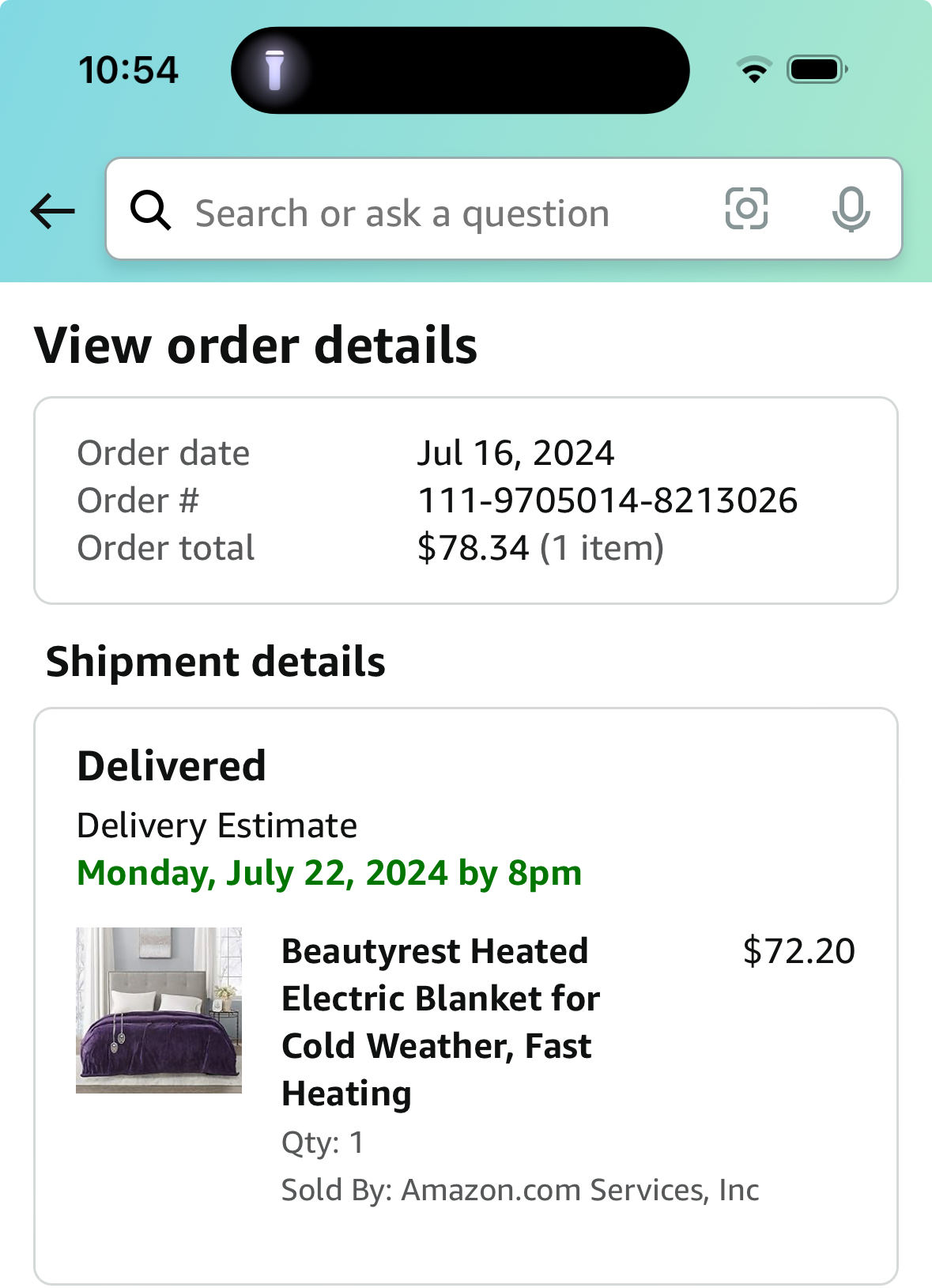This screenshot has height=1288, width=932.
Task: Tap the order number 111-9705014-8213026
Action: [607, 500]
